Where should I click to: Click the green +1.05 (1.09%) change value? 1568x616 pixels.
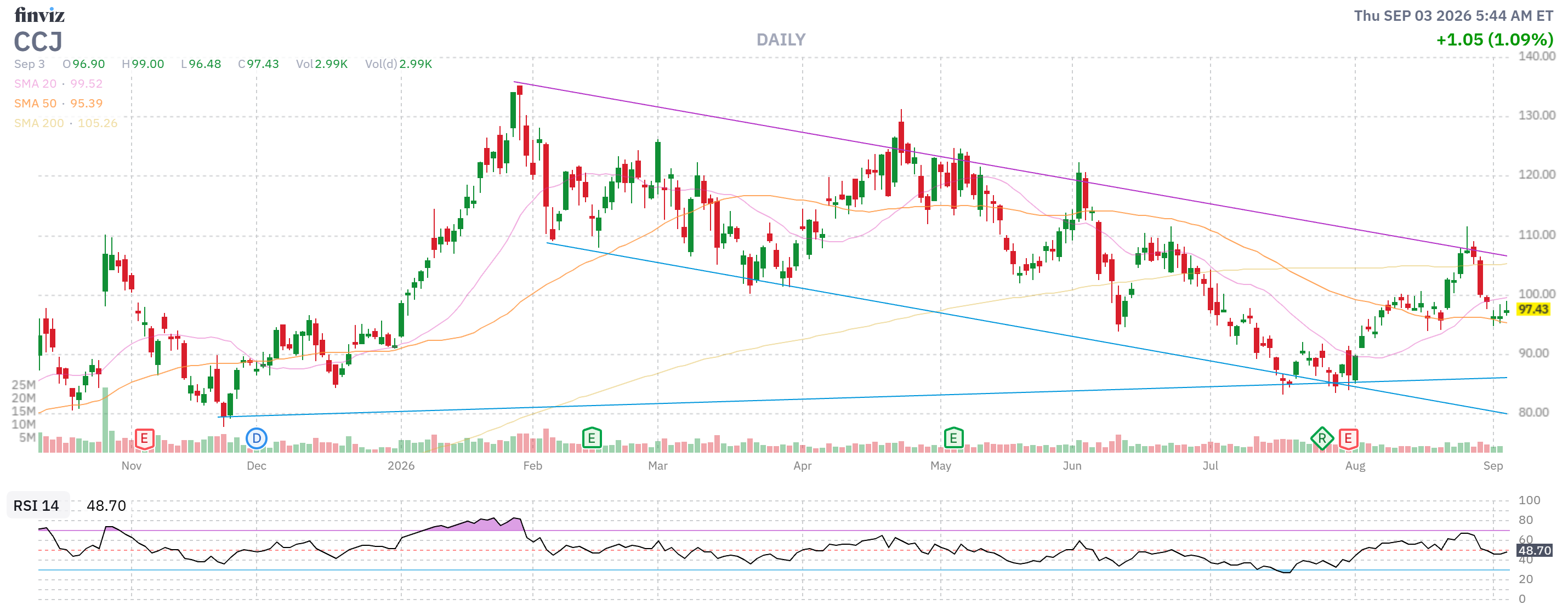click(x=1495, y=40)
